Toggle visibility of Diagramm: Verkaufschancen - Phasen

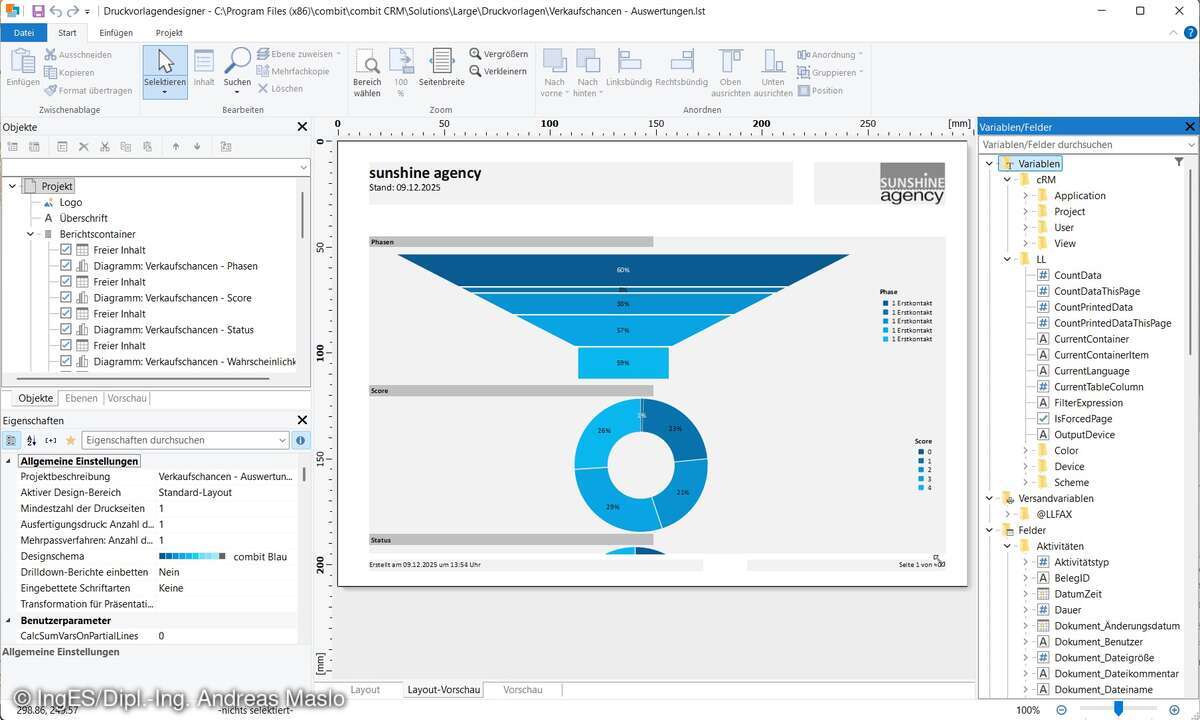(65, 265)
